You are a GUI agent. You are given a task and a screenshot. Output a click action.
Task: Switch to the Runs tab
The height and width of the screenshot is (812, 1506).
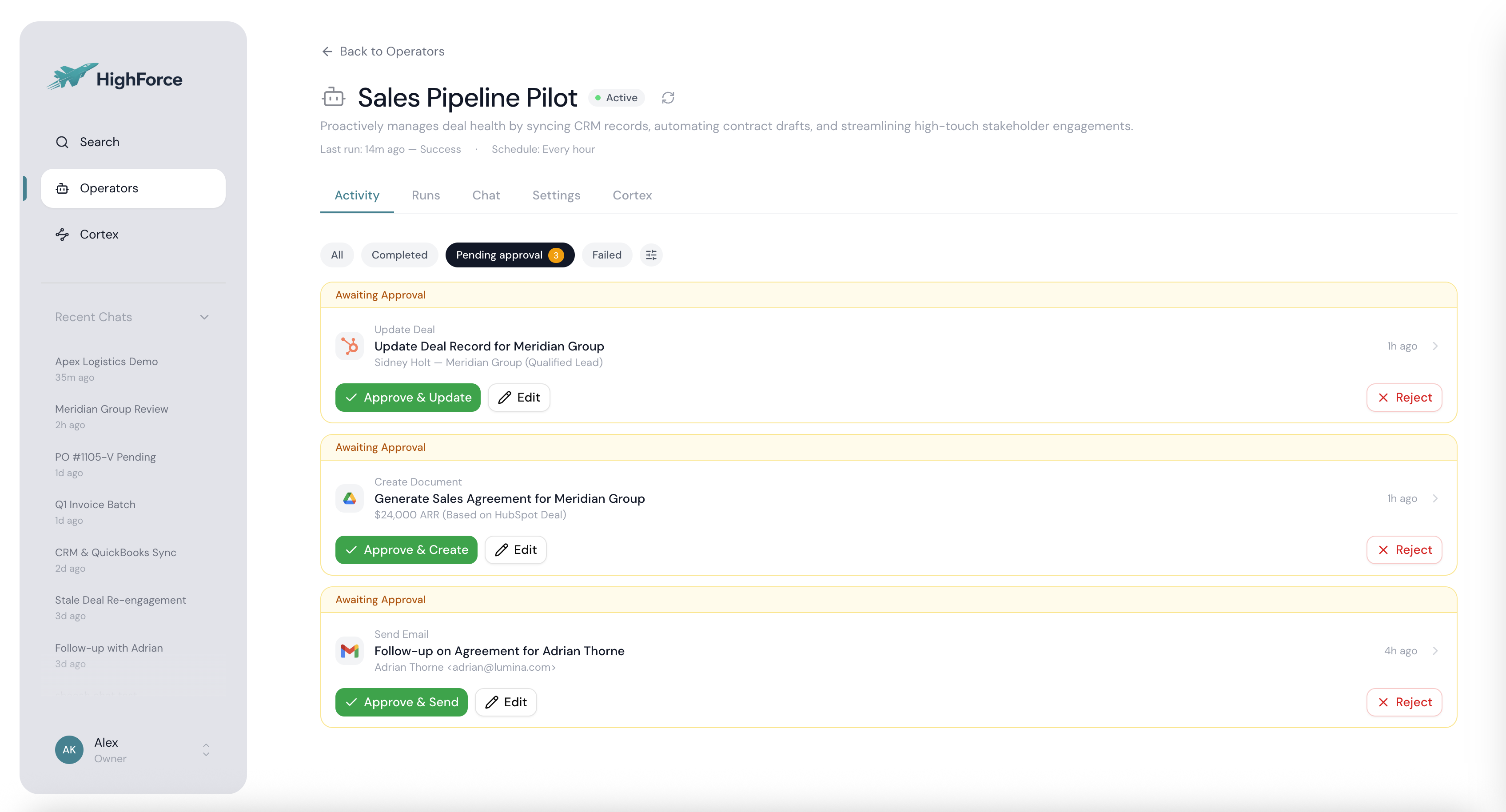[x=425, y=195]
